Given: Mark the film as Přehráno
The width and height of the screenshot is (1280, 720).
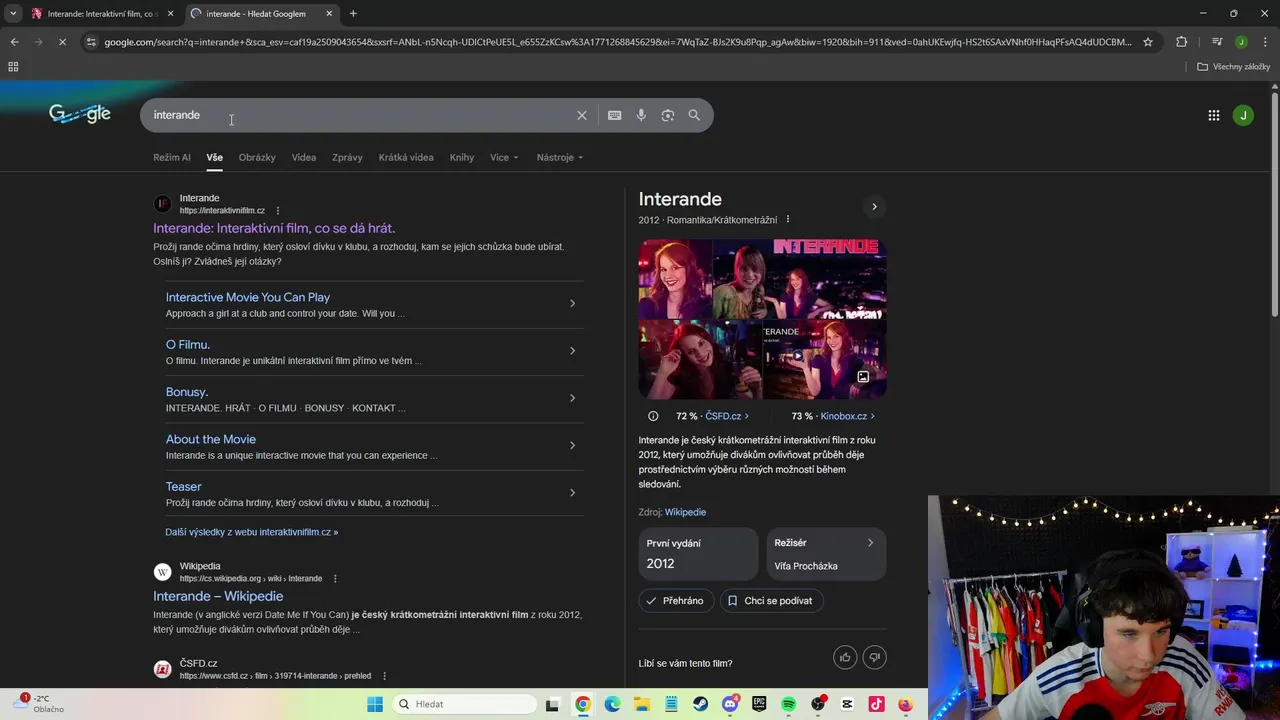Looking at the screenshot, I should pyautogui.click(x=675, y=601).
